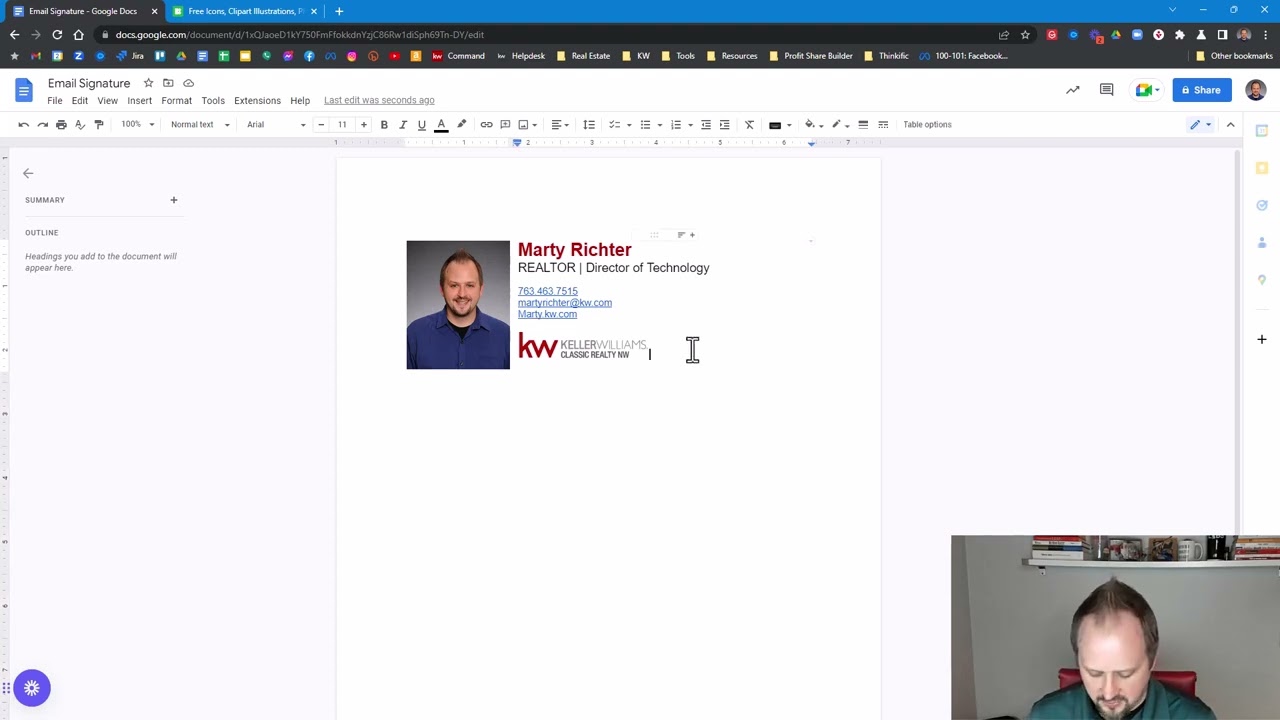
Task: Click the Undo arrow in toolbar
Action: [x=23, y=124]
